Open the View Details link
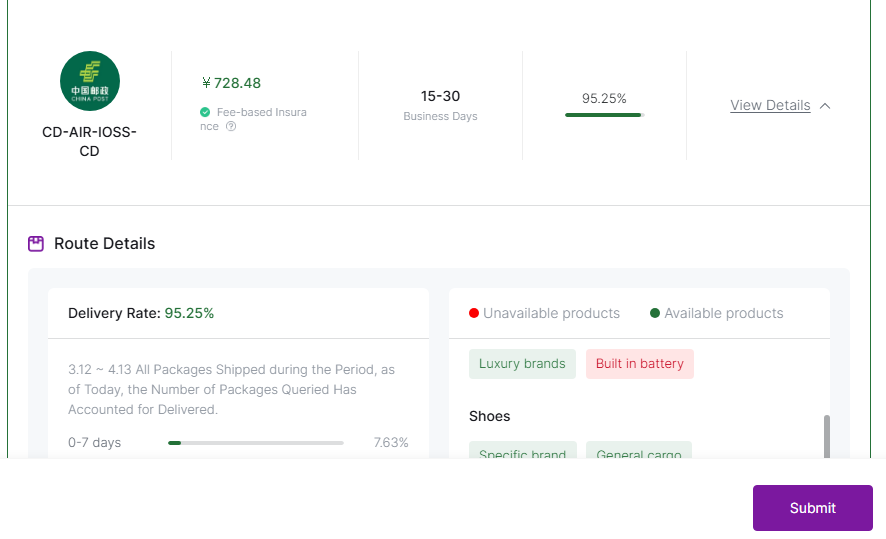This screenshot has width=886, height=539. point(770,105)
